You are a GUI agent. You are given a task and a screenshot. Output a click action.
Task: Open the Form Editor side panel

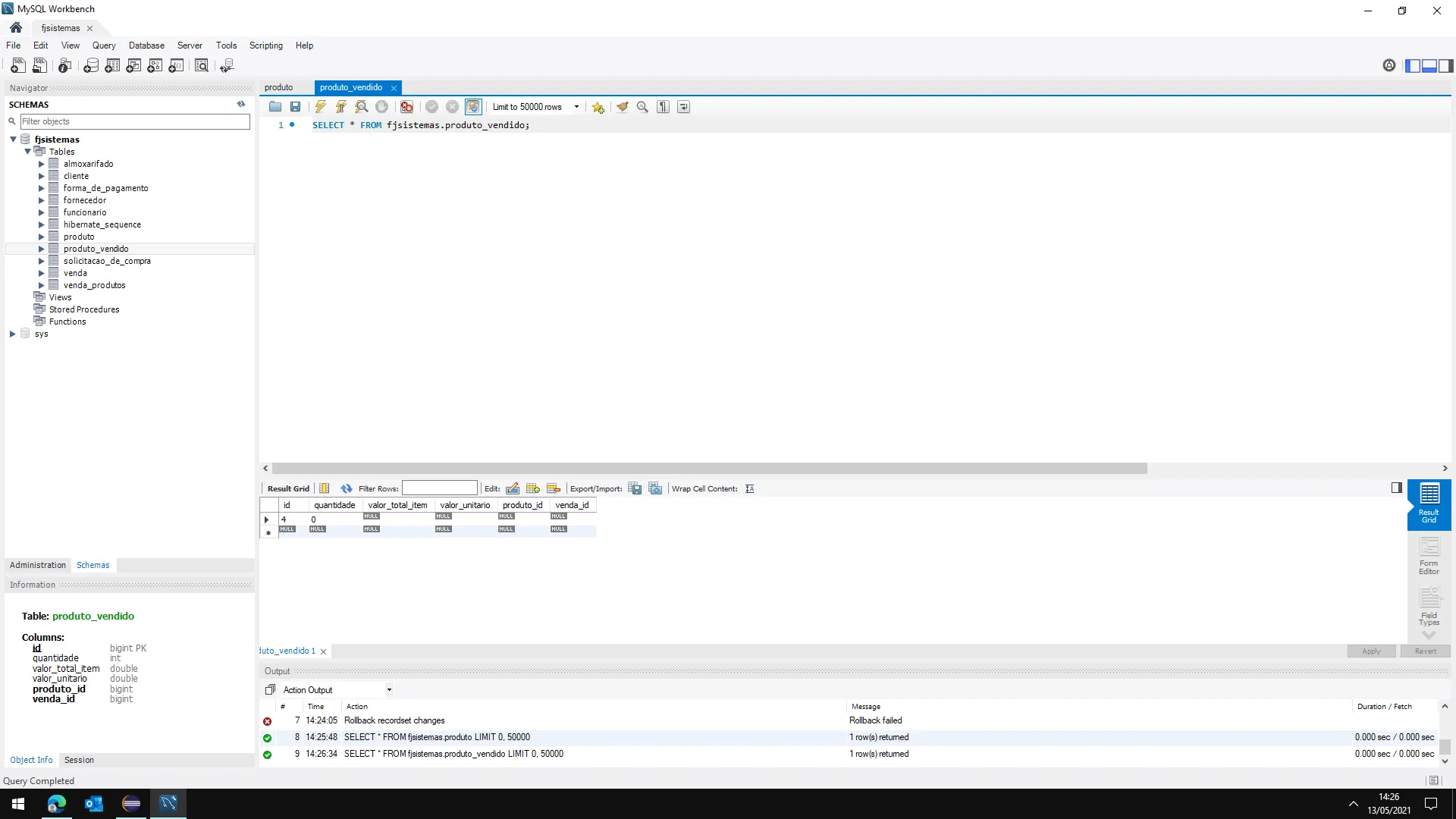point(1429,556)
